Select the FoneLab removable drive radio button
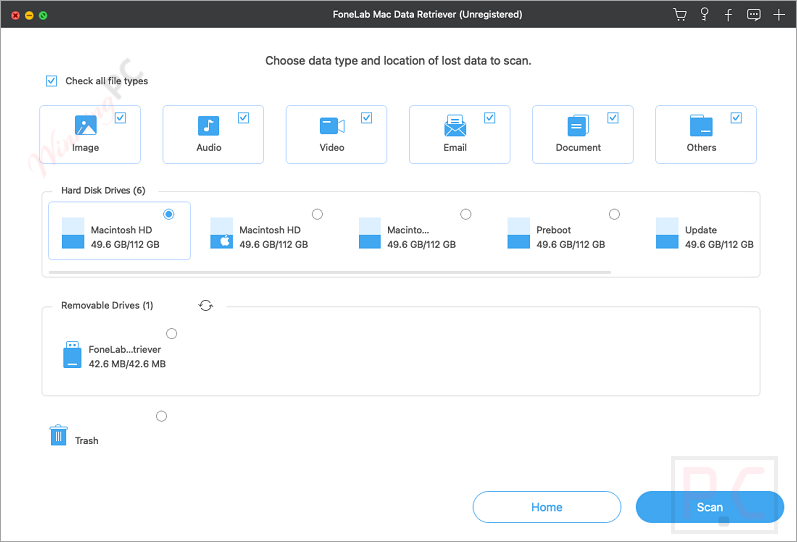Image resolution: width=797 pixels, height=542 pixels. click(x=171, y=334)
